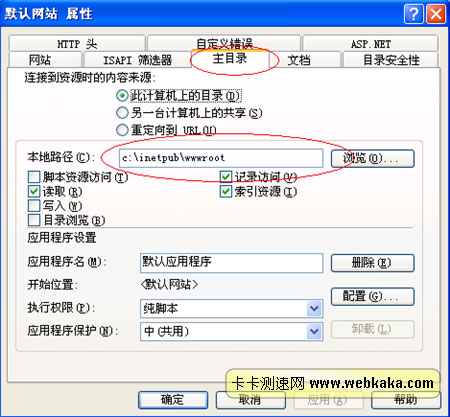Select 另一台计算机上的共享 radio option
This screenshot has width=450, height=417.
pyautogui.click(x=122, y=113)
